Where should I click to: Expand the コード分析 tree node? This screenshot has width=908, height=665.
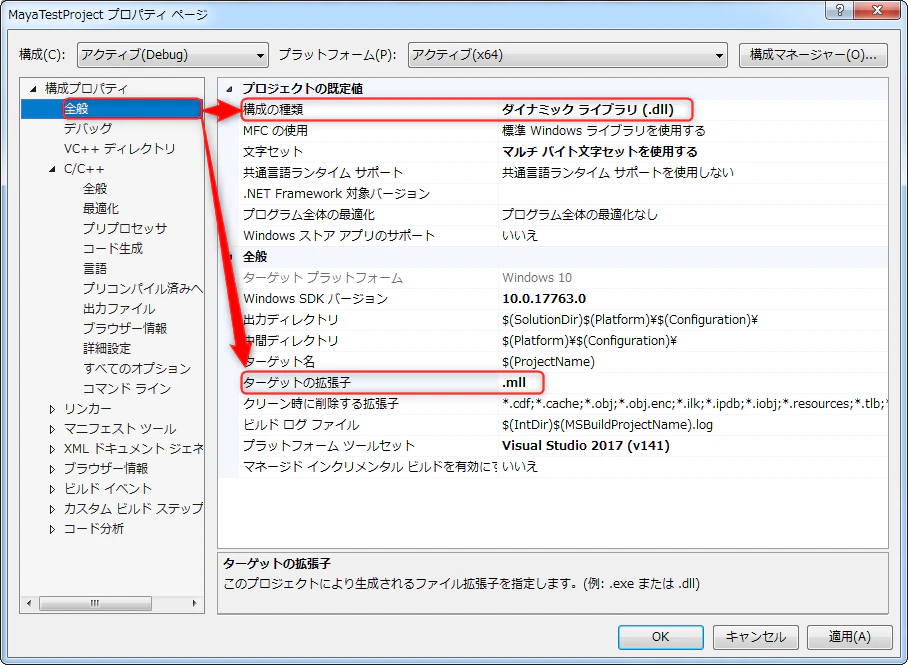(x=52, y=529)
